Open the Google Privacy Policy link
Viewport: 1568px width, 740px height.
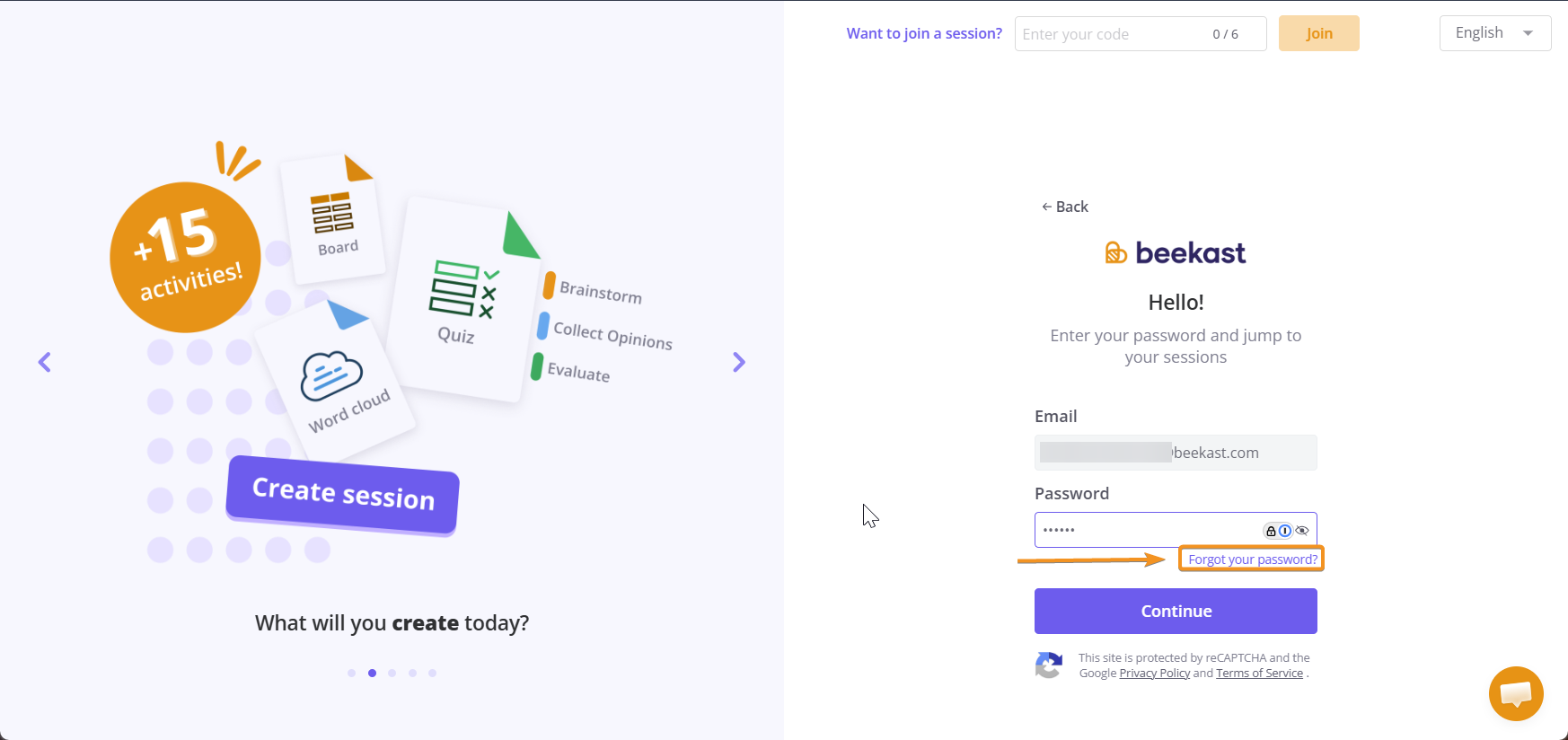point(1154,674)
